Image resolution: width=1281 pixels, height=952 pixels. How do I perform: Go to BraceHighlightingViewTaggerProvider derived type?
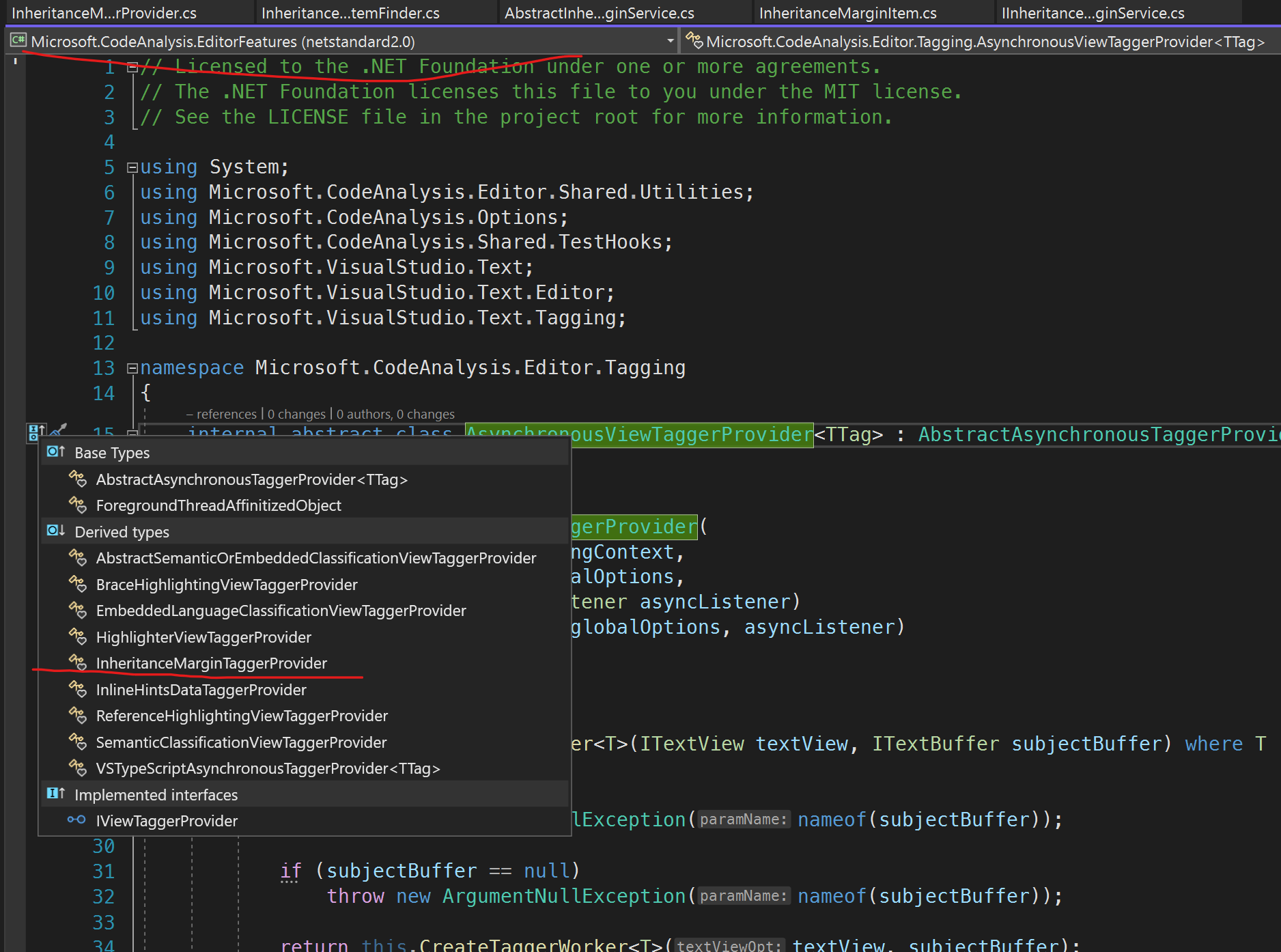coord(227,585)
